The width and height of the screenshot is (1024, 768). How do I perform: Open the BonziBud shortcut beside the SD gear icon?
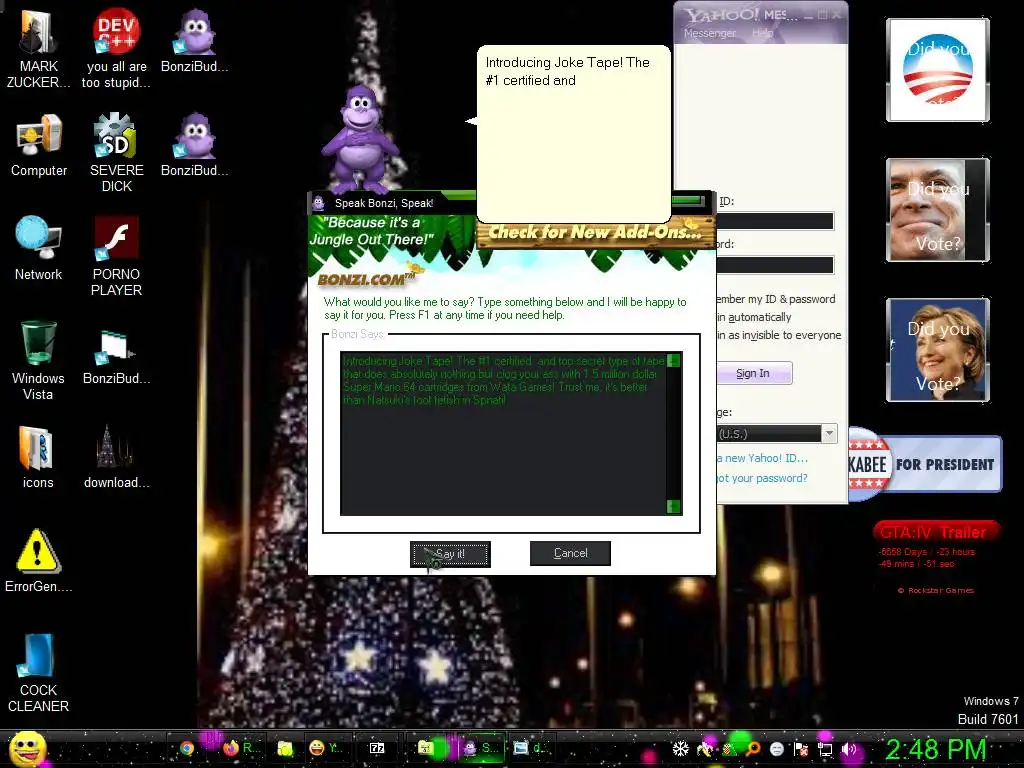195,144
